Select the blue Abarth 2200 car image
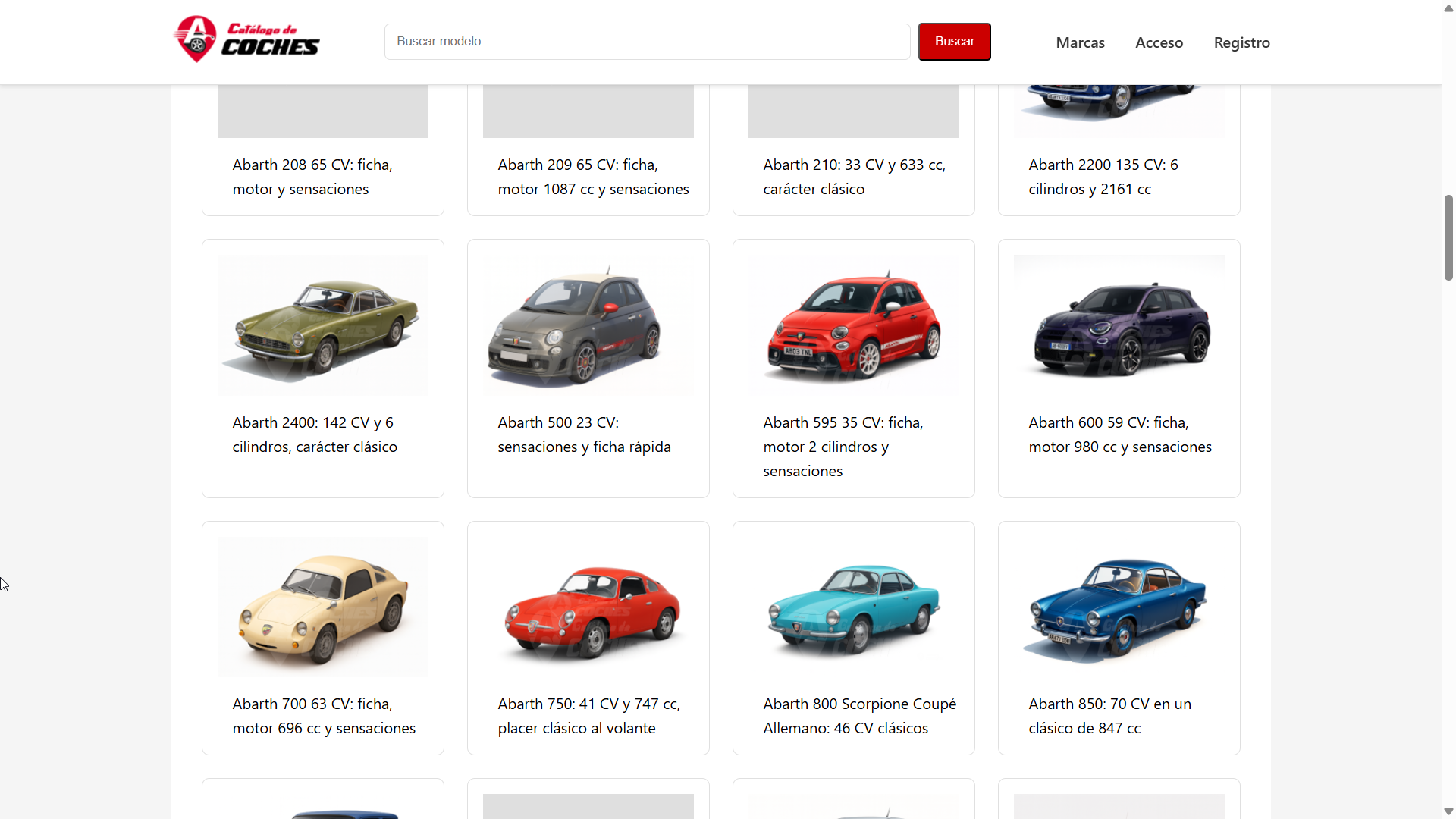This screenshot has width=1456, height=819. click(1119, 111)
